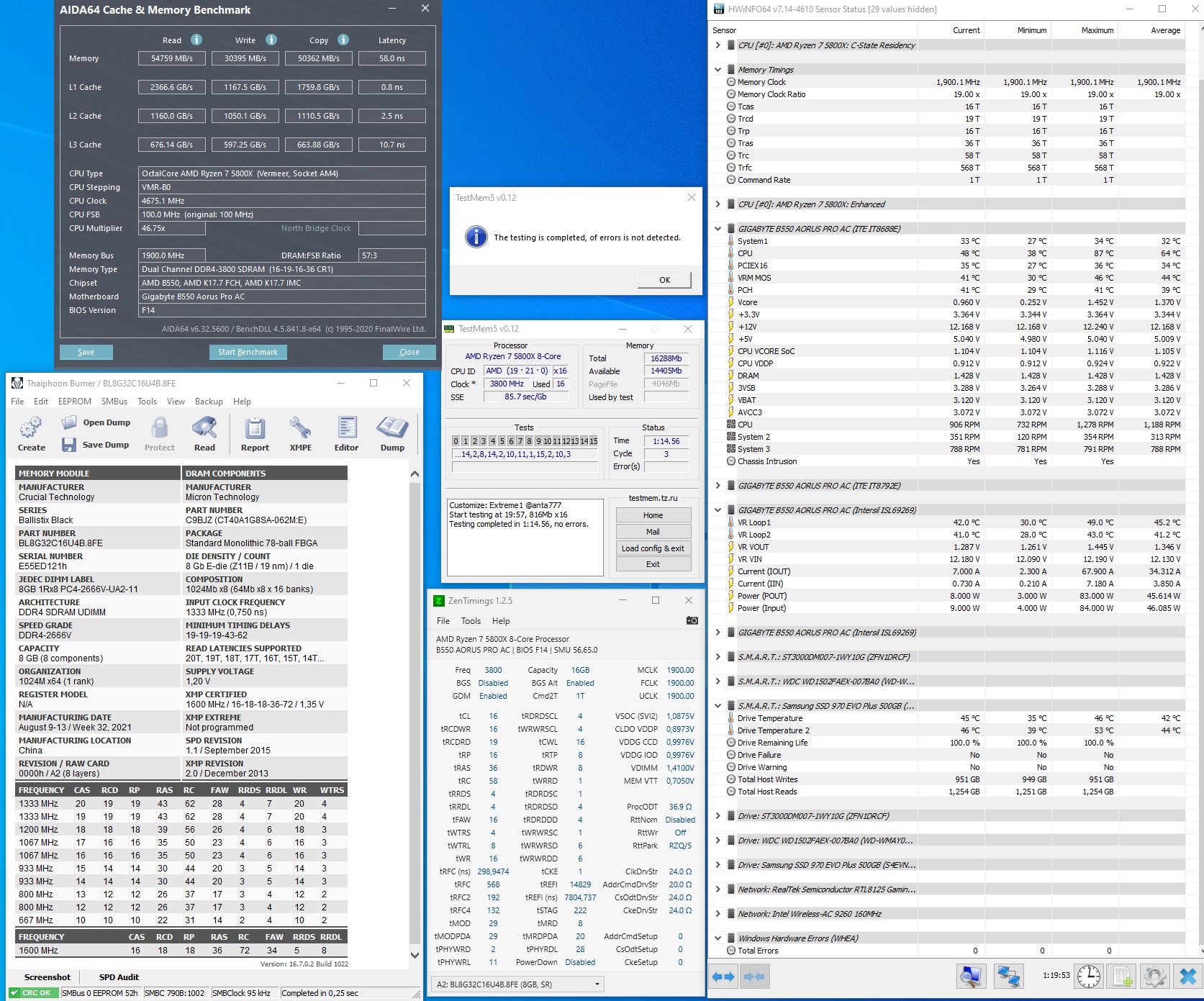Click HWiNFO's monitor with magnifier icon
The width and height of the screenshot is (1204, 1001).
(971, 976)
